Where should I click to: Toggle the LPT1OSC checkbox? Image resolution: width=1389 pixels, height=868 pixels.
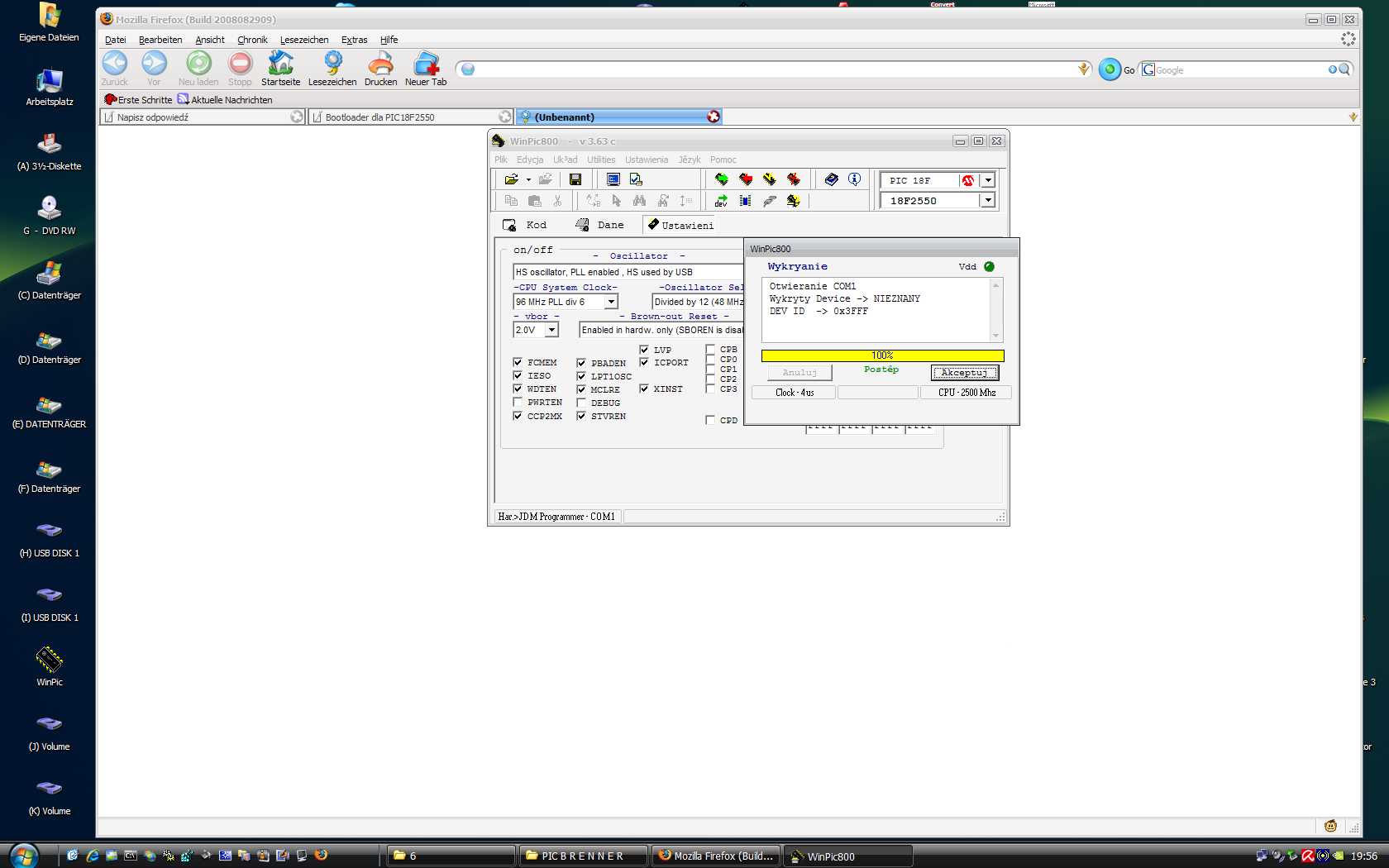click(581, 376)
